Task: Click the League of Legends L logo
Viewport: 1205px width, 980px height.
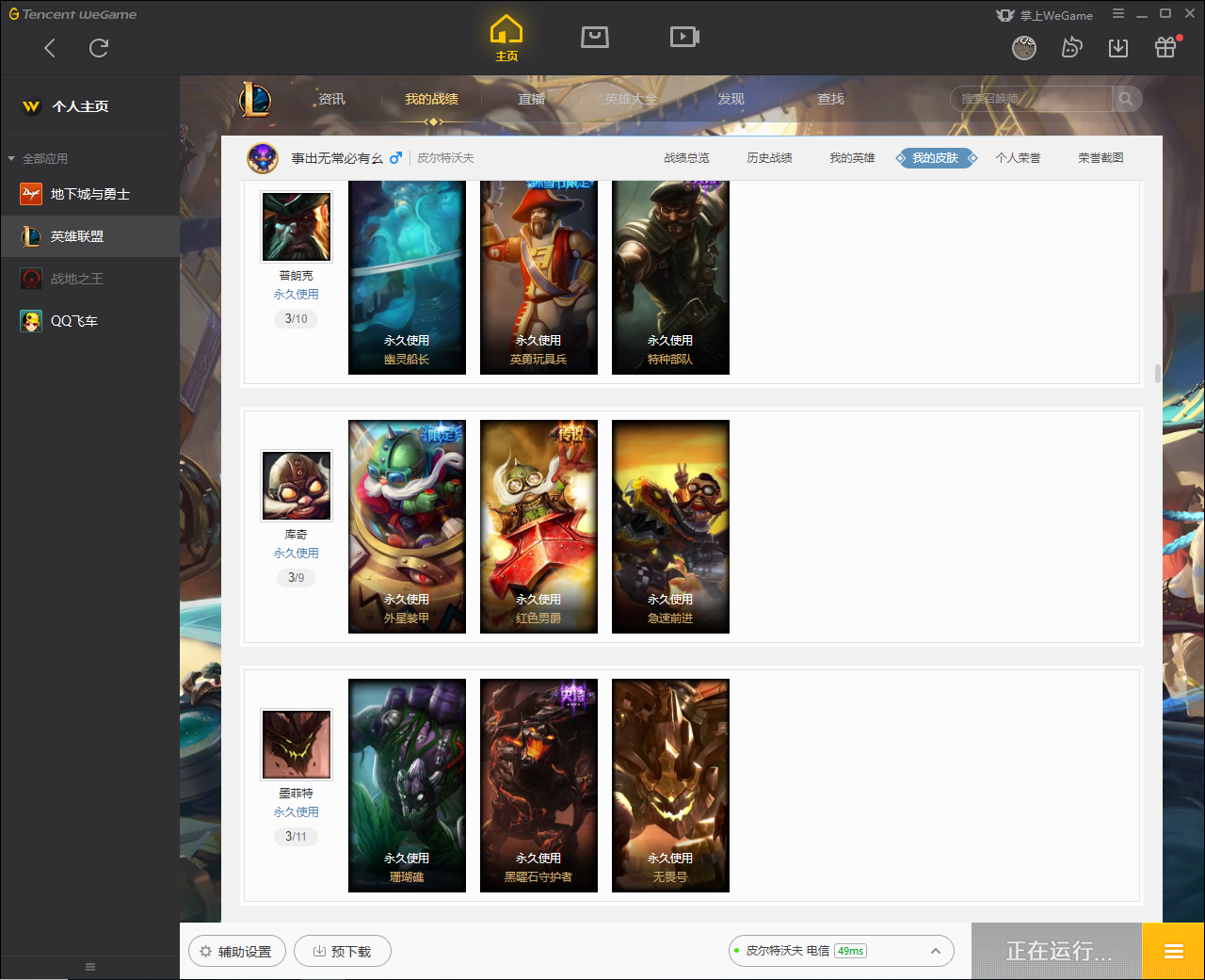Action: tap(255, 99)
